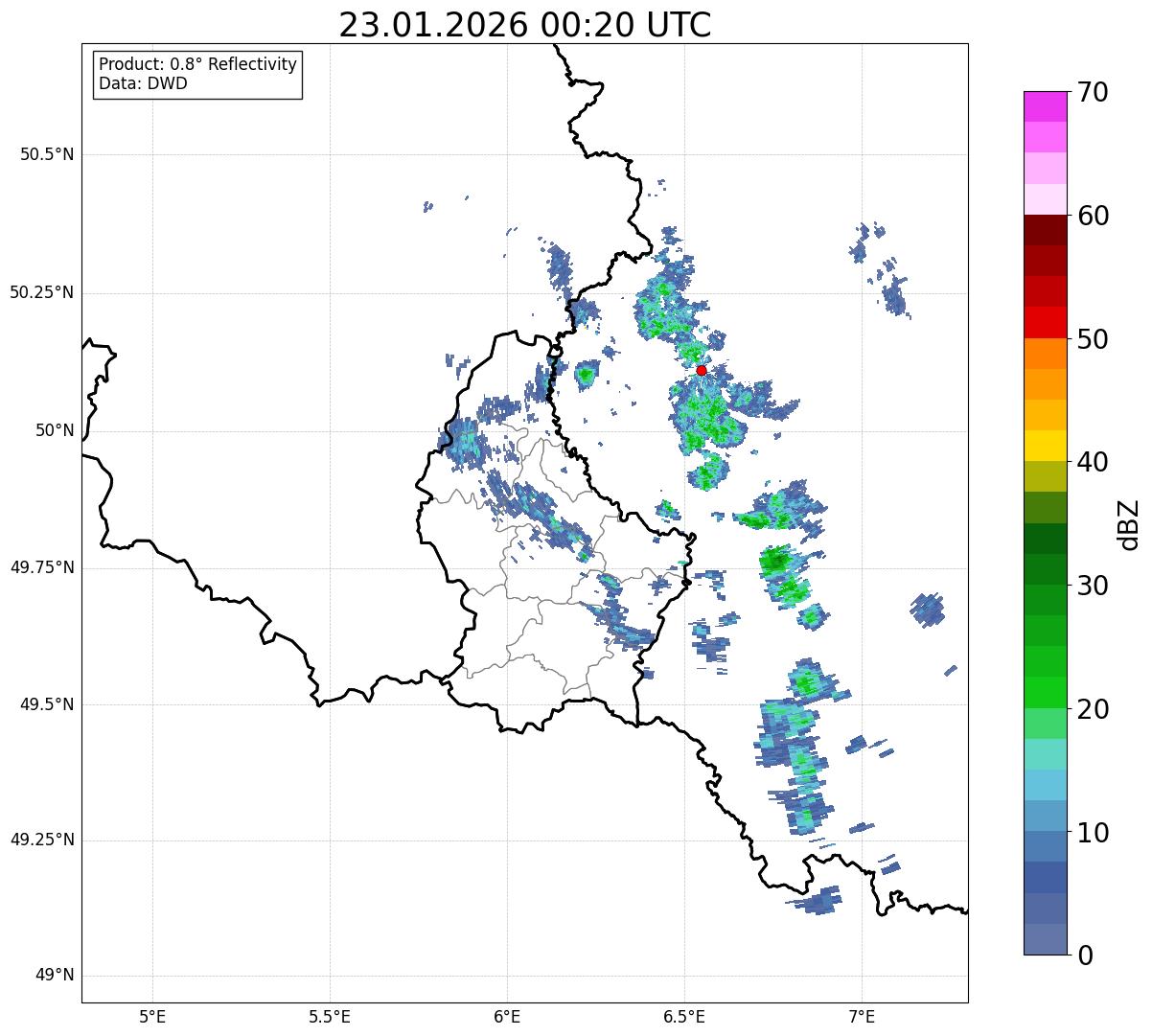
Task: Click the olive swatch just below 40 dBZ
Action: [x=1046, y=476]
